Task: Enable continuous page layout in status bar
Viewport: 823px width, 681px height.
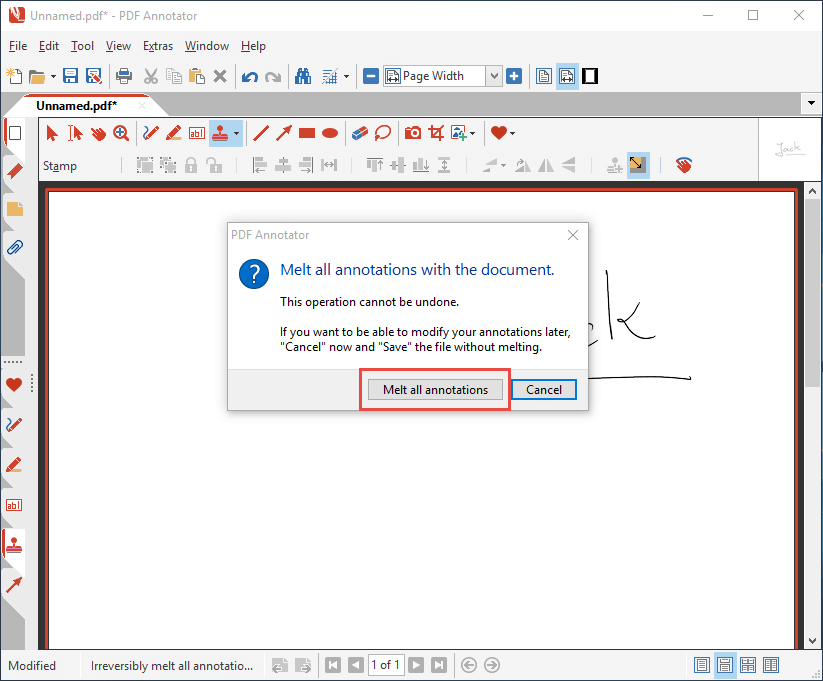Action: pos(725,665)
